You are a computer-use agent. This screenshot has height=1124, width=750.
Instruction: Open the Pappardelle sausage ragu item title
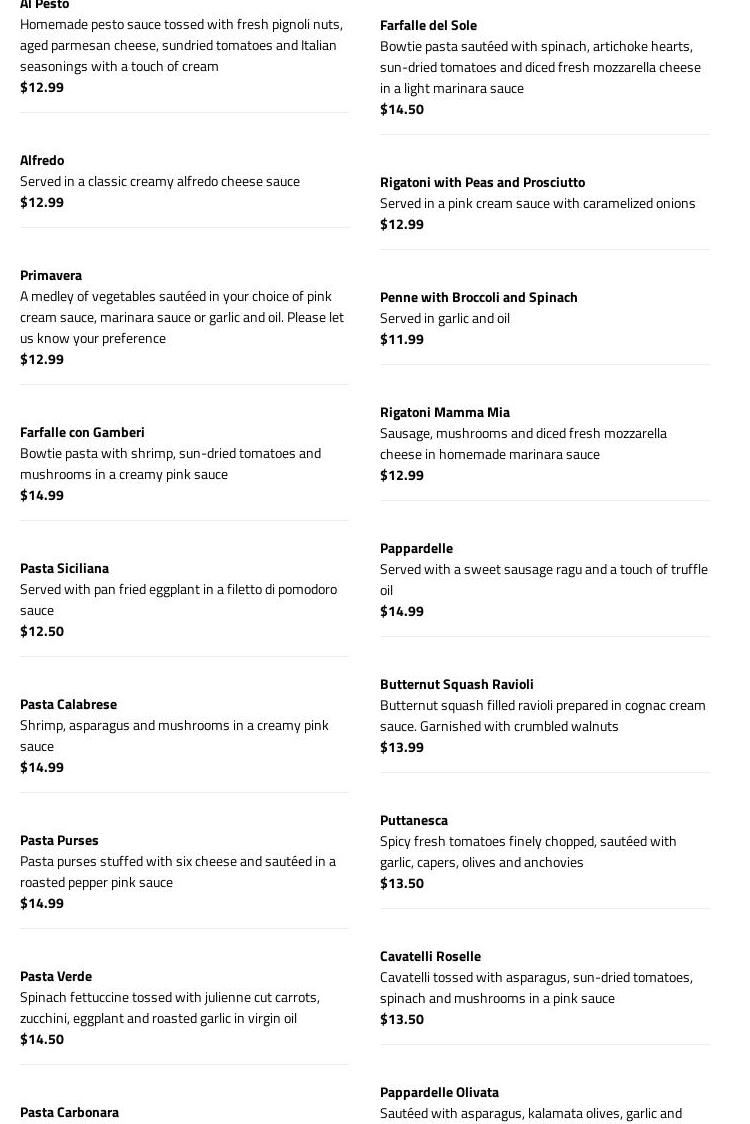click(x=416, y=548)
